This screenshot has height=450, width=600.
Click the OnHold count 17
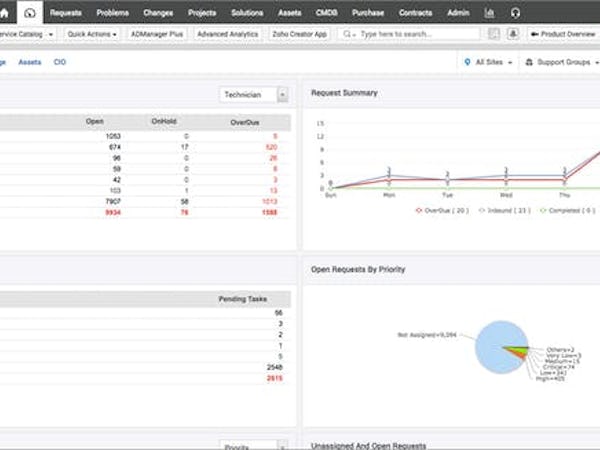click(185, 147)
